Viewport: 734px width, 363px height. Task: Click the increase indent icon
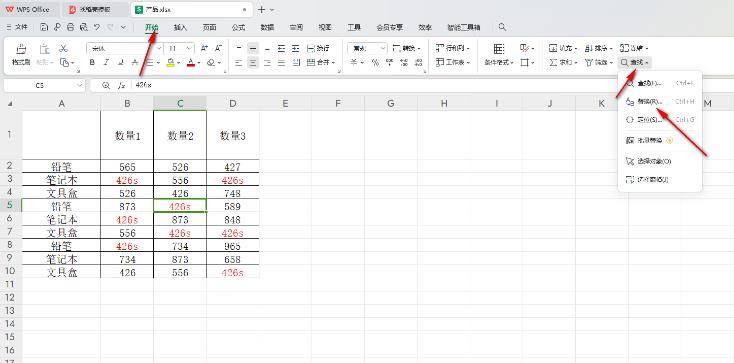[x=295, y=48]
